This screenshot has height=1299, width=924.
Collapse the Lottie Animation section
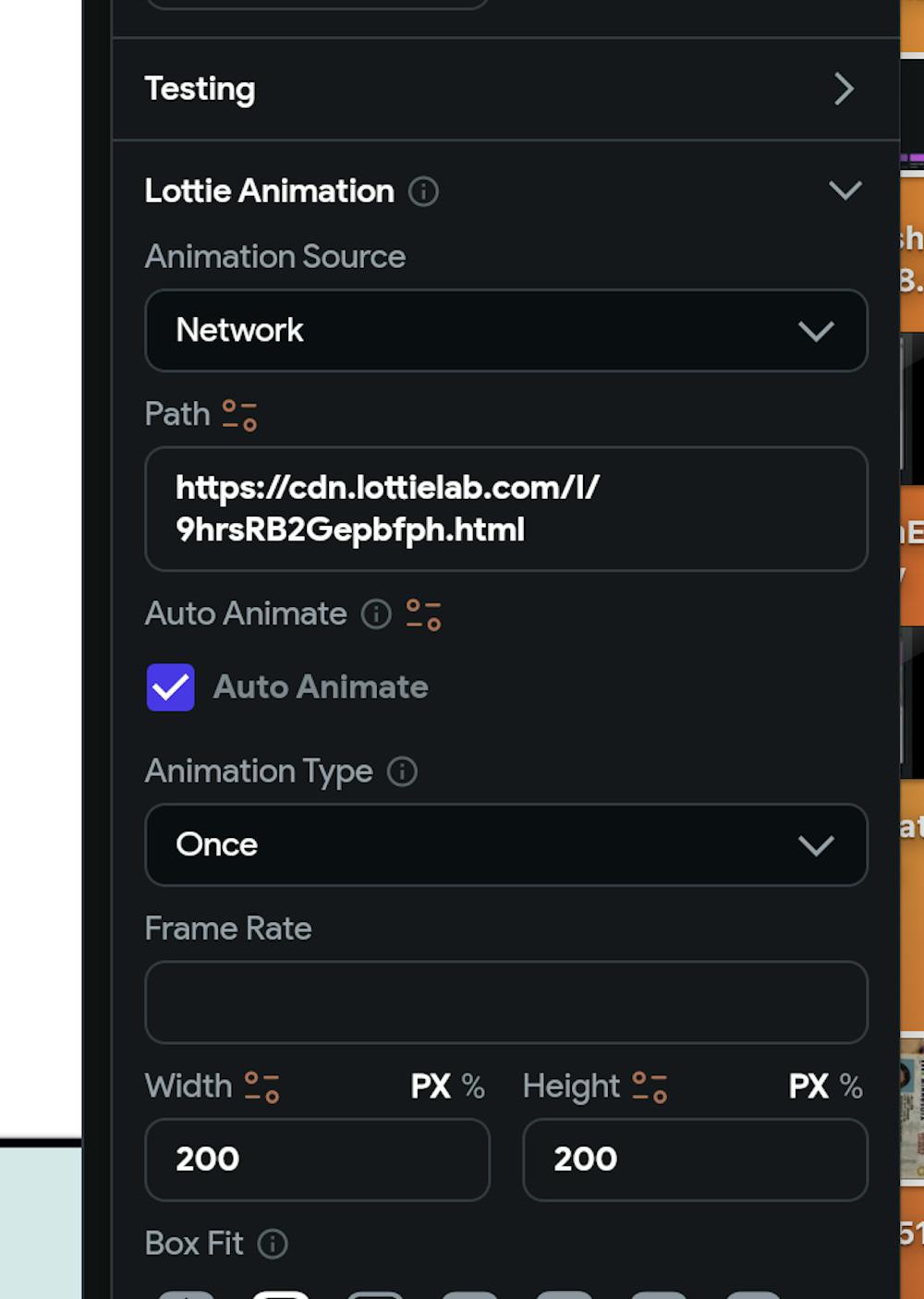[x=845, y=191]
